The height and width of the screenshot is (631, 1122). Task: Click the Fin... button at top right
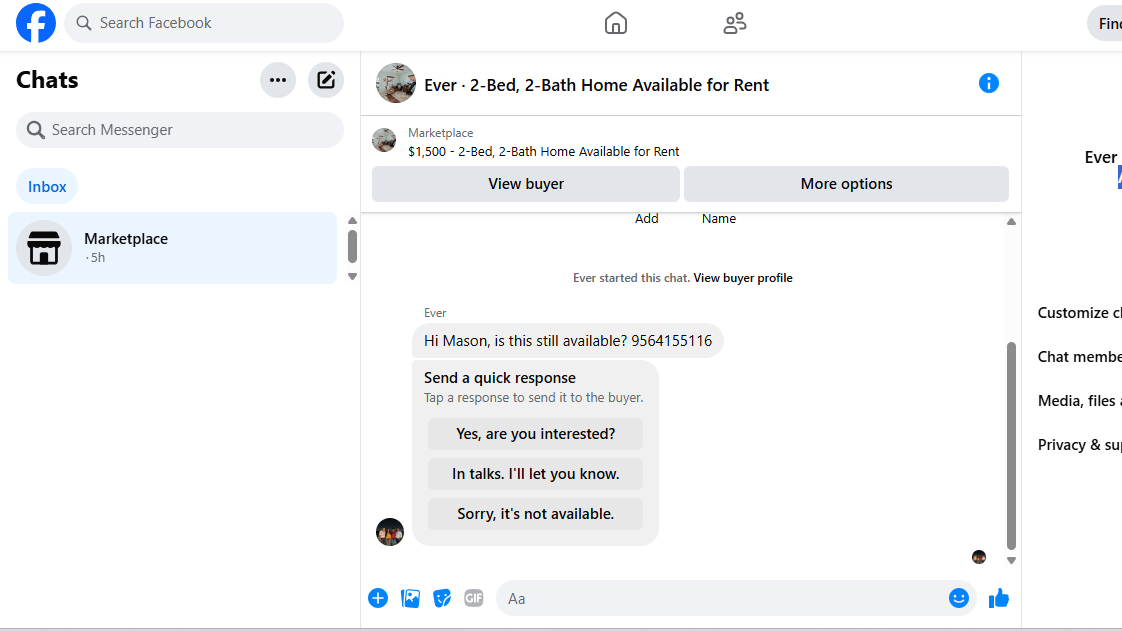coord(1106,24)
